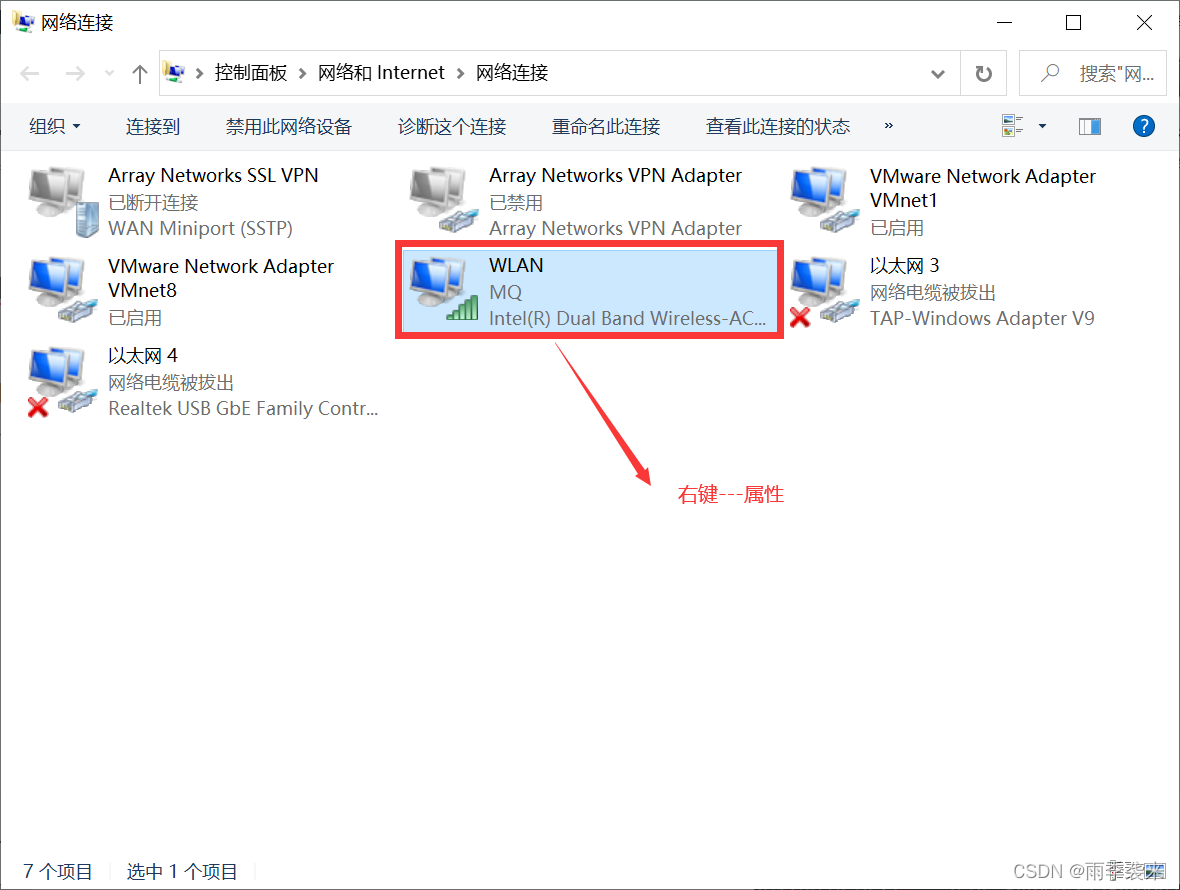This screenshot has width=1180, height=890.
Task: Toggle the preview pane button
Action: point(1089,126)
